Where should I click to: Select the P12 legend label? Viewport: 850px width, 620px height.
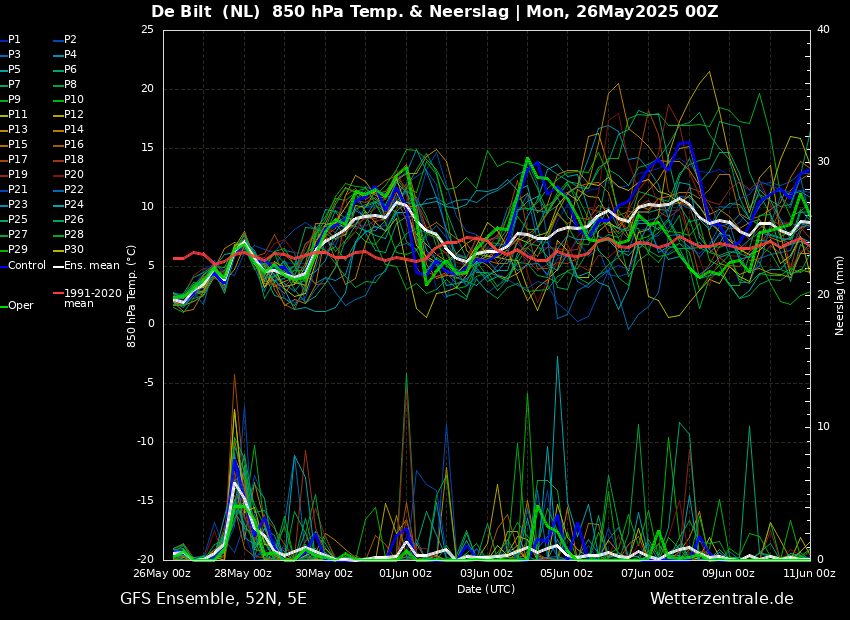68,114
